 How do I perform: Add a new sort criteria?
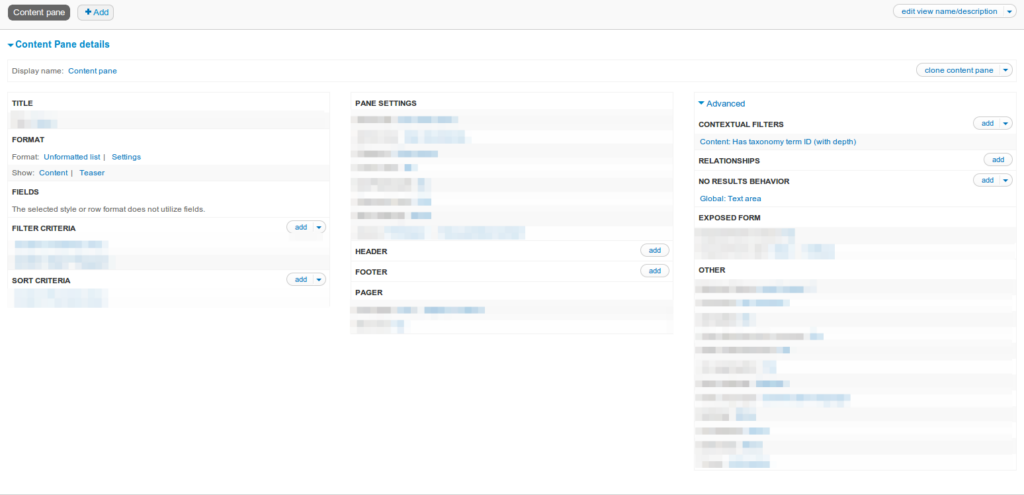[300, 279]
